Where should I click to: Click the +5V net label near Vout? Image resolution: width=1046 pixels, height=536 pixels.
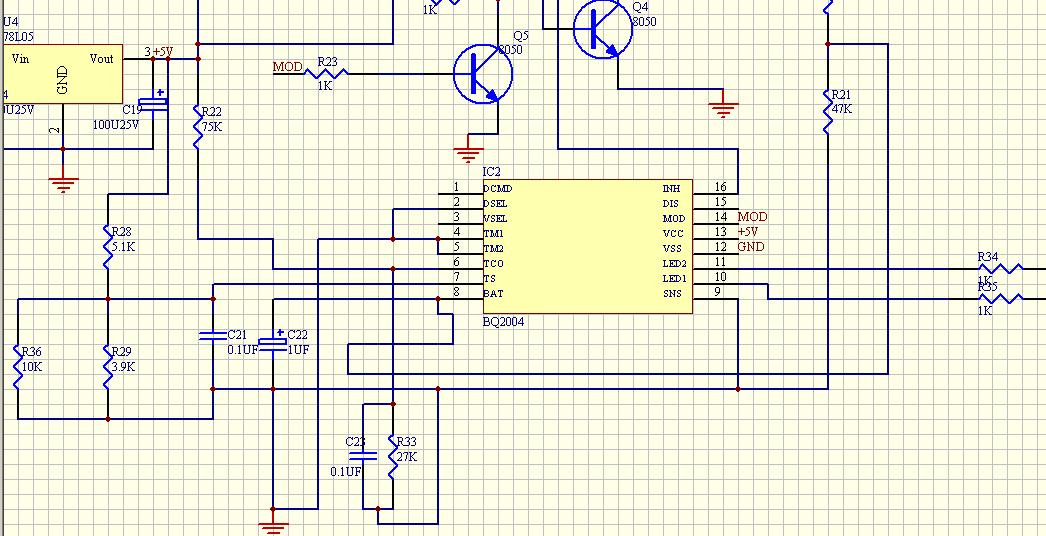[x=163, y=51]
